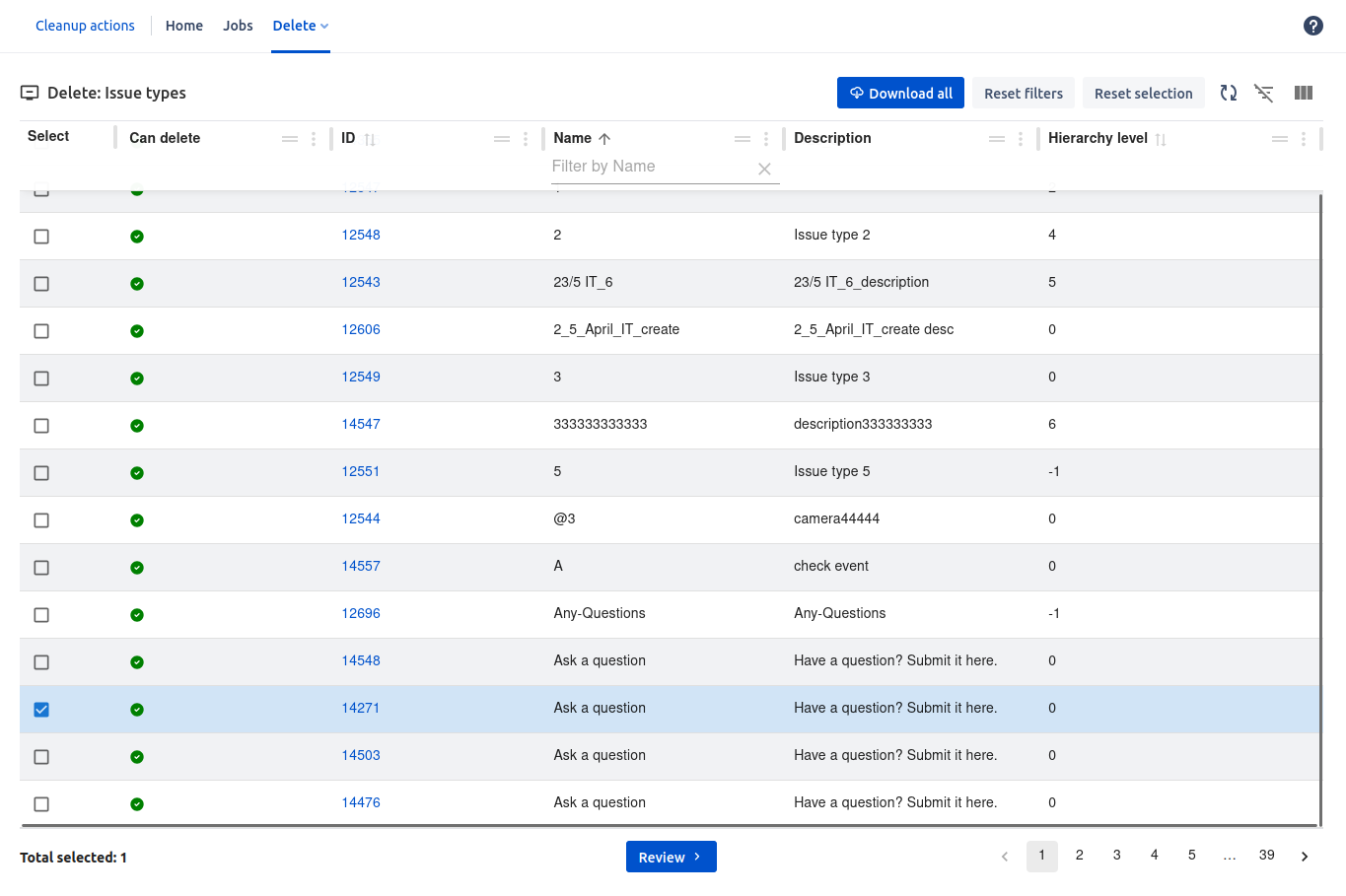
Task: Click the Description column drag handle
Action: point(997,139)
